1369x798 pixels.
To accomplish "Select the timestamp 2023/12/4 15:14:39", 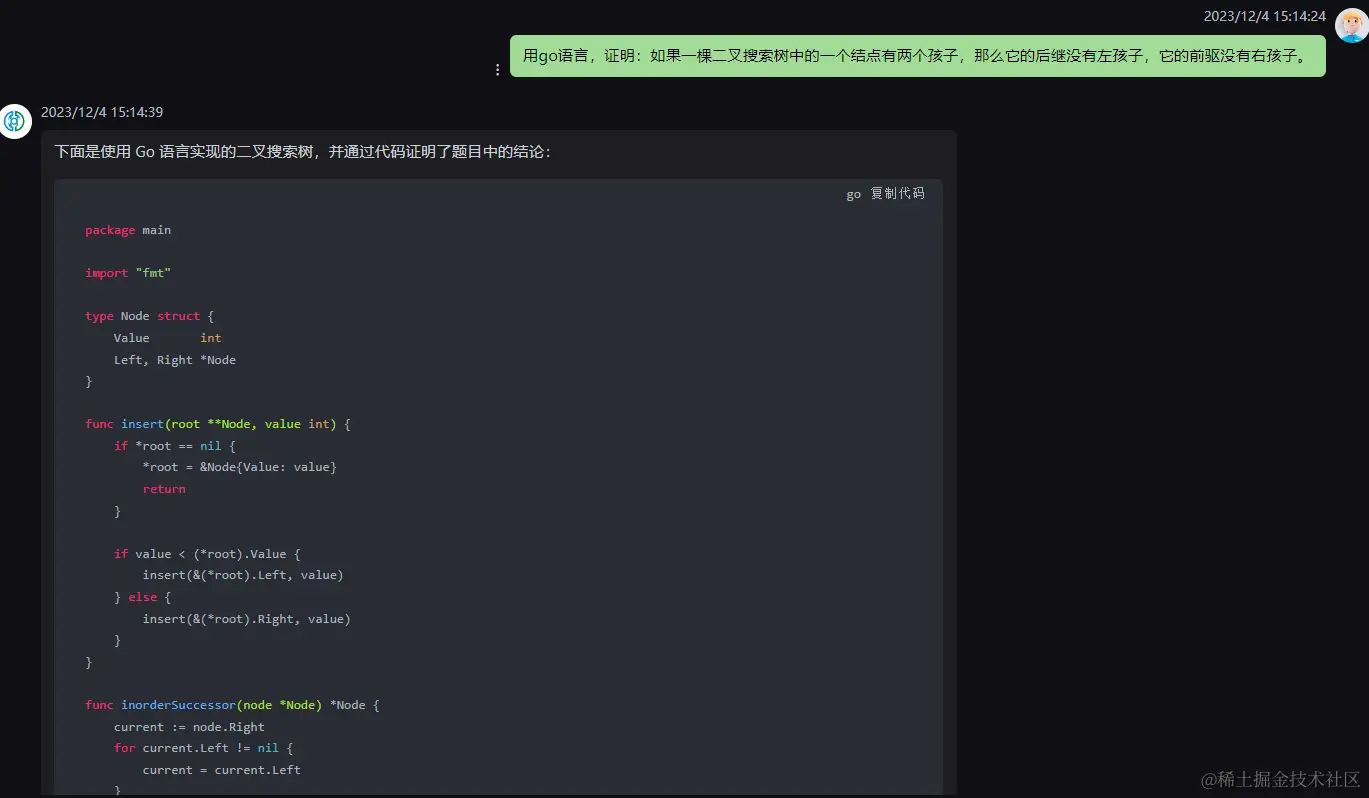I will click(102, 112).
